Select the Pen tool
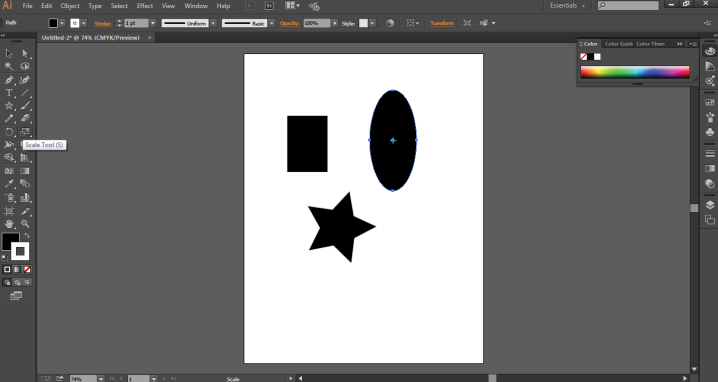This screenshot has width=718, height=382. (x=9, y=80)
